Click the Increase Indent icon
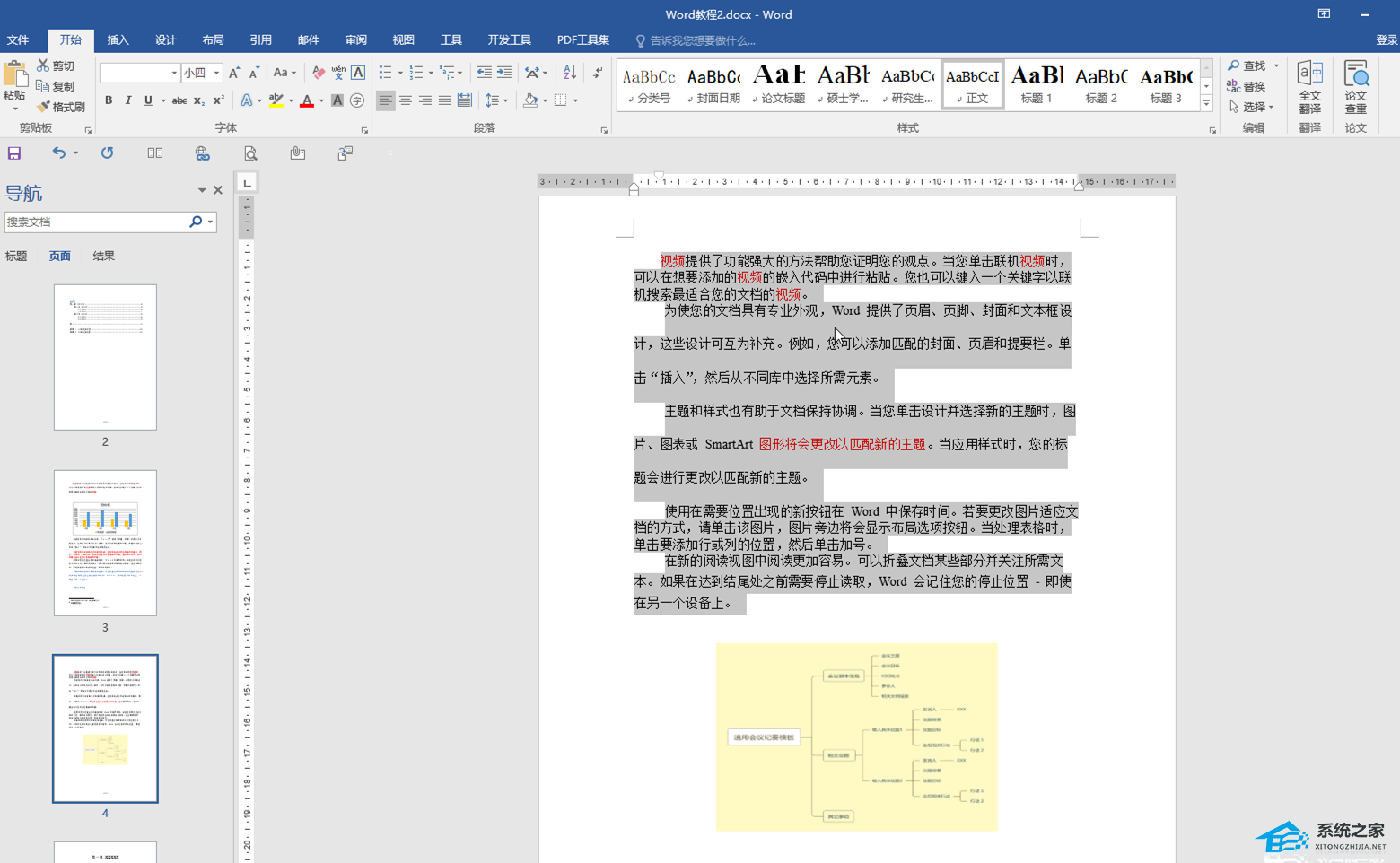The height and width of the screenshot is (863, 1400). coord(504,73)
